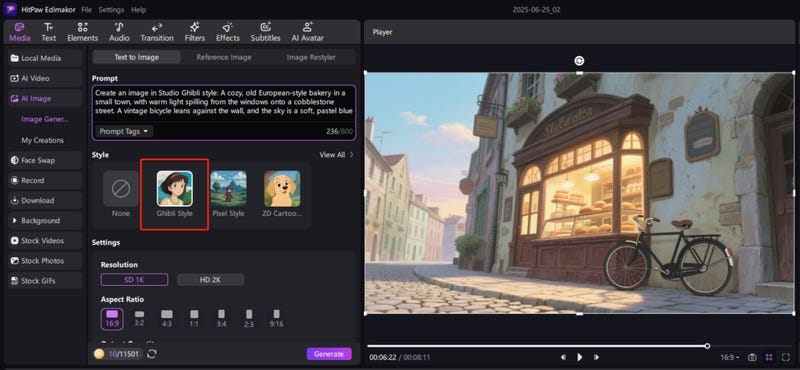Screen dimensions: 800x370
Task: Open the AI Avatar tool
Action: [307, 32]
